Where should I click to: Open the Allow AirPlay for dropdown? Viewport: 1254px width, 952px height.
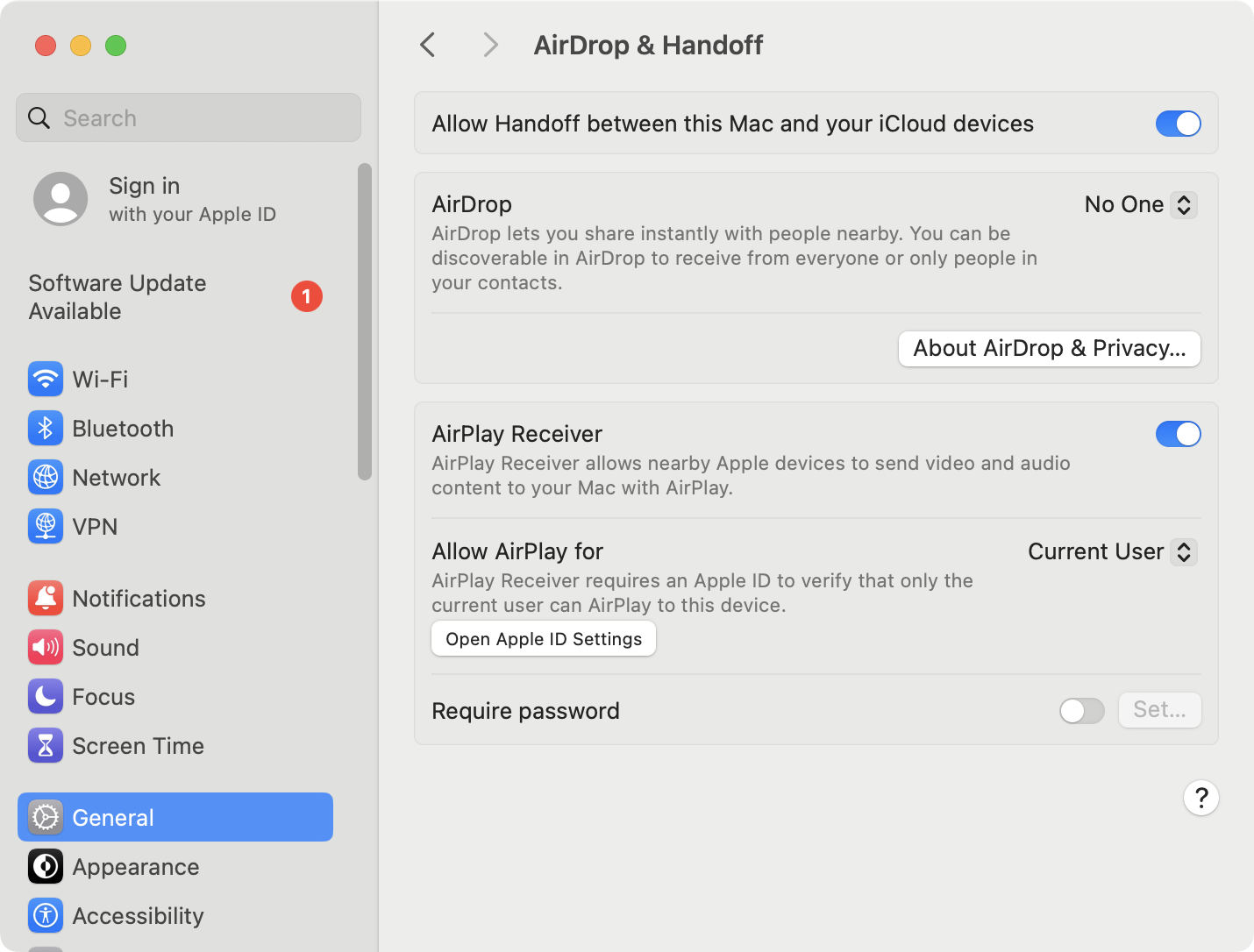(1113, 551)
